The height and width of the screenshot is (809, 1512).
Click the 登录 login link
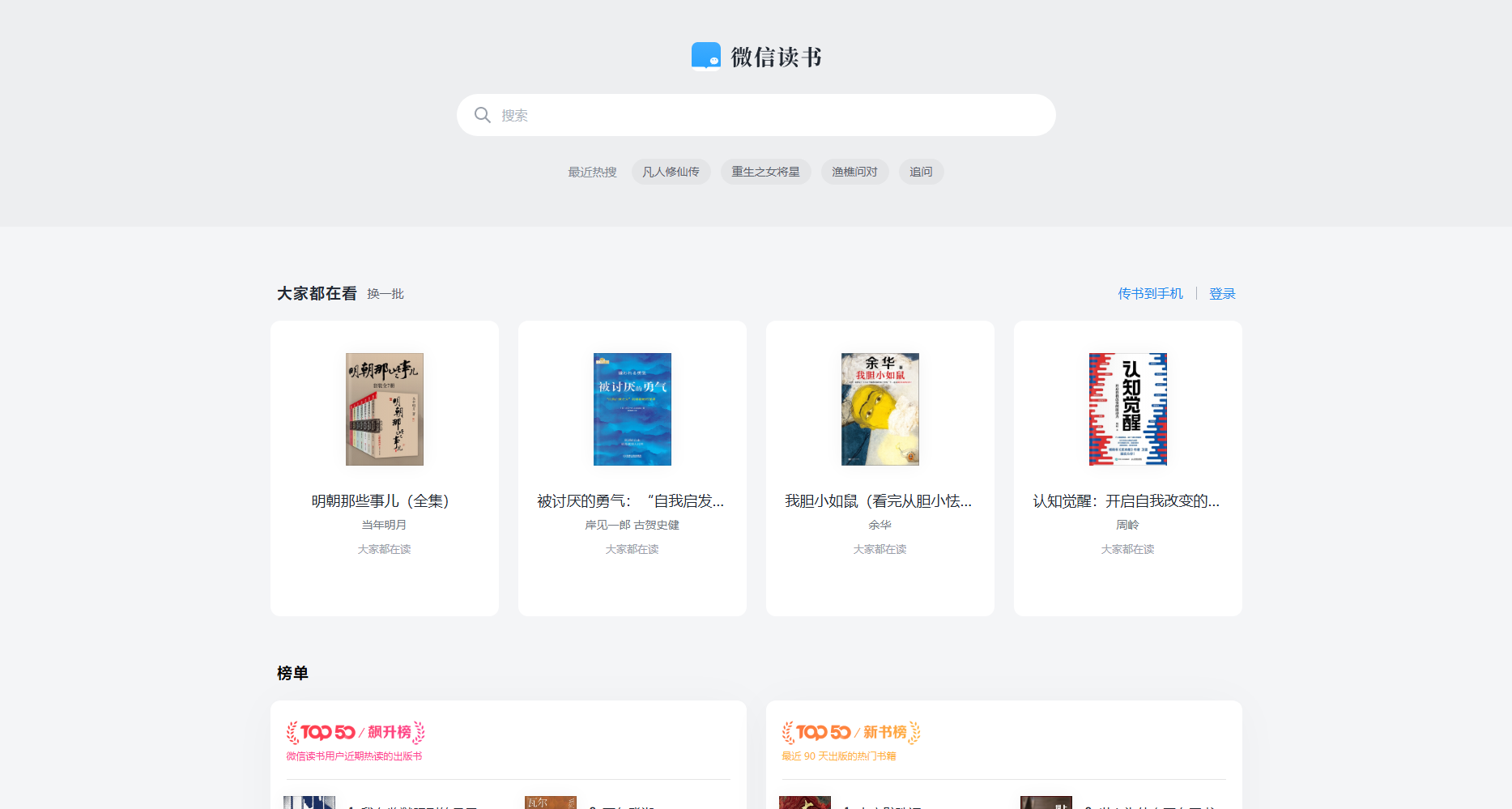tap(1222, 294)
